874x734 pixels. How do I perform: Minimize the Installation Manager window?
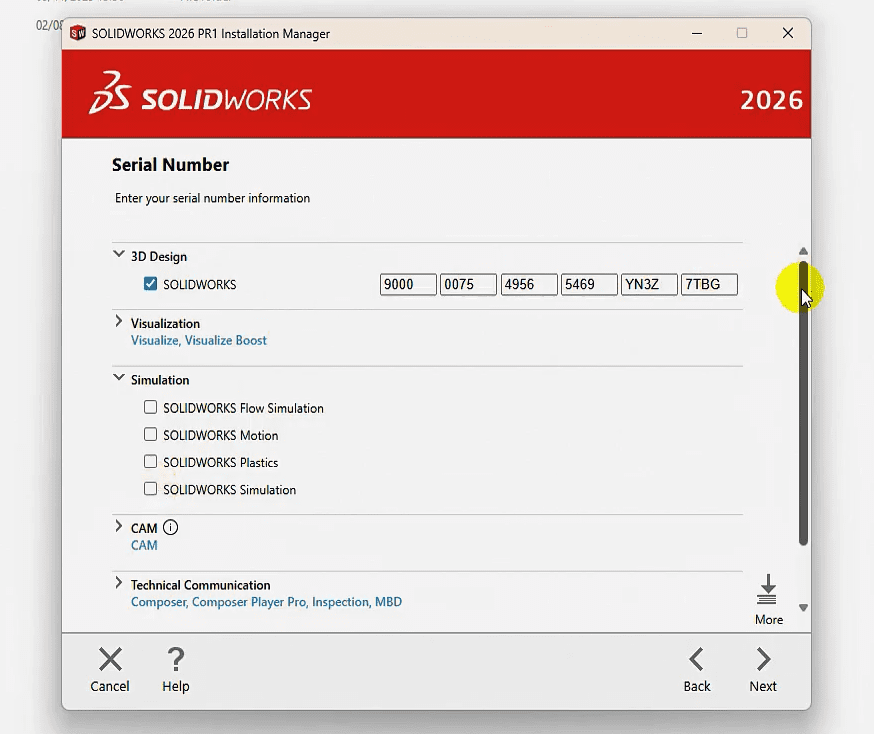(697, 33)
